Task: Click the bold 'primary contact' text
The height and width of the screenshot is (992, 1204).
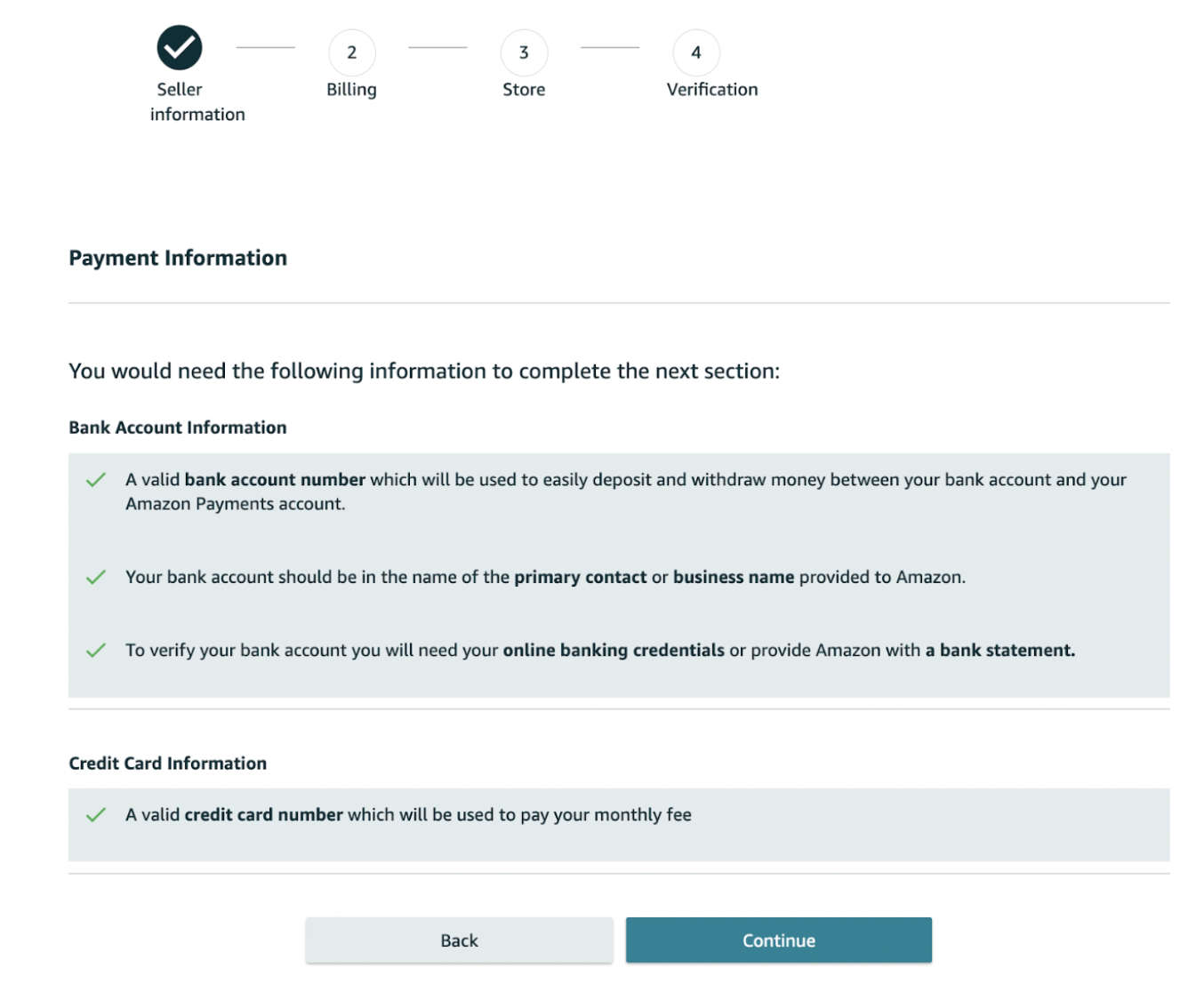Action: pos(581,578)
